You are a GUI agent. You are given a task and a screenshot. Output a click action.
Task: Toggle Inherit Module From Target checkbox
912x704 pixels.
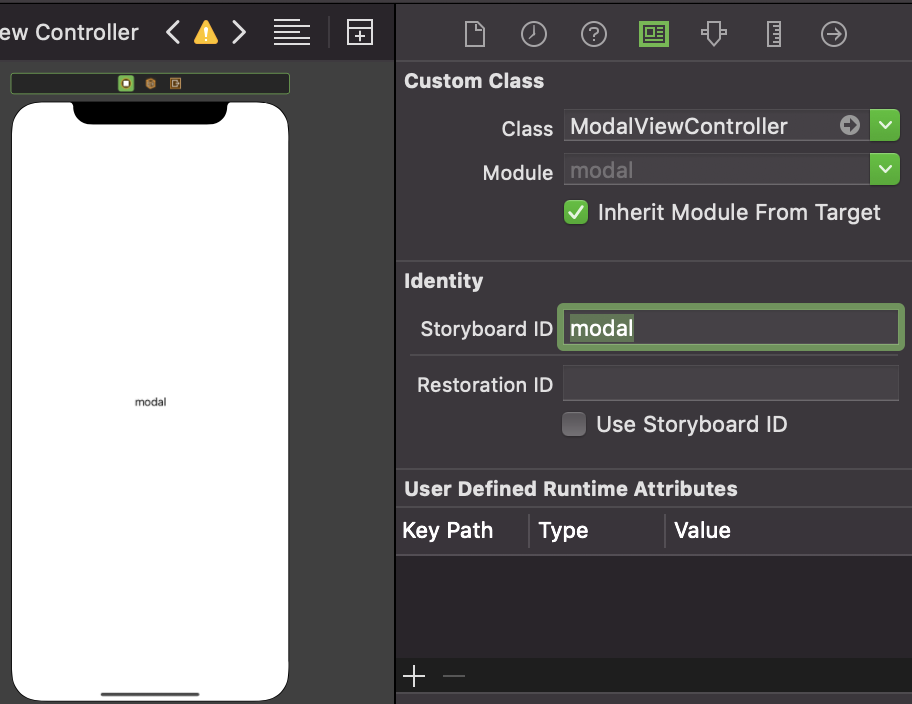(x=576, y=212)
